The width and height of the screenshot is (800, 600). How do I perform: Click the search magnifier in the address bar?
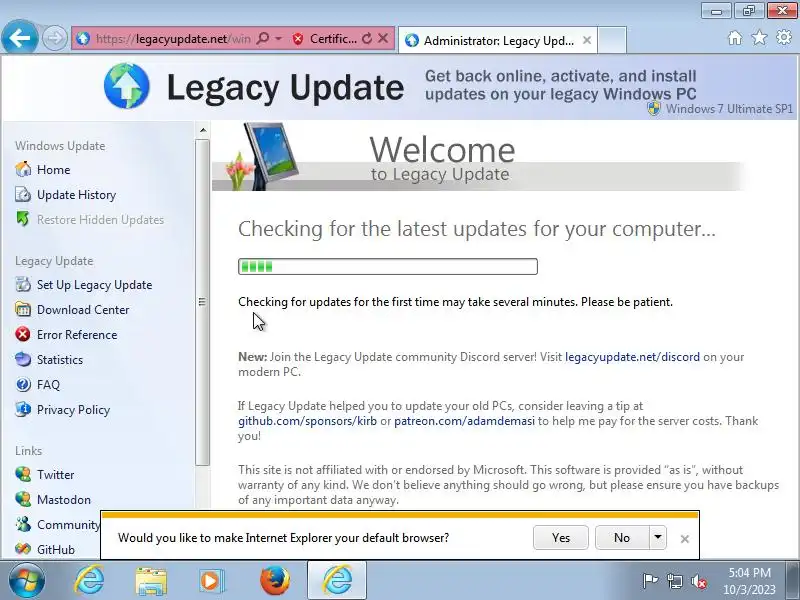coord(263,39)
